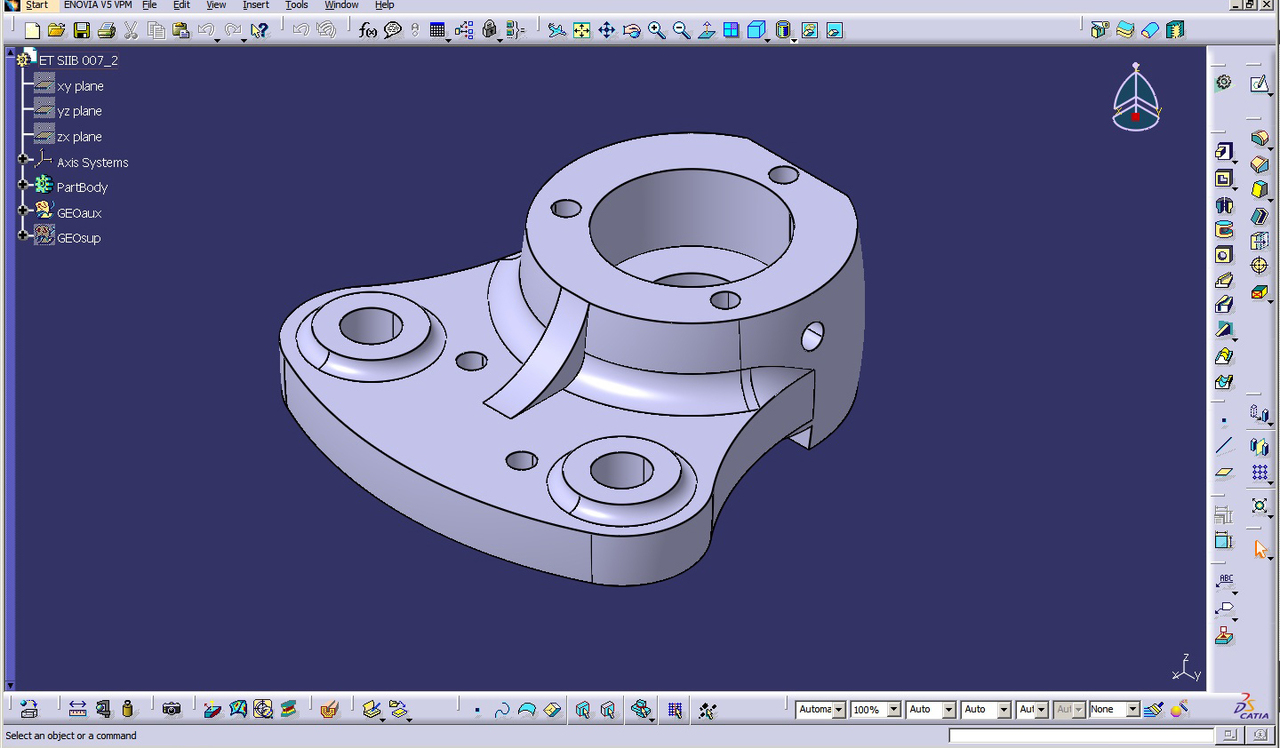This screenshot has height=748, width=1280.
Task: Select the Hole tool
Action: 1224,255
